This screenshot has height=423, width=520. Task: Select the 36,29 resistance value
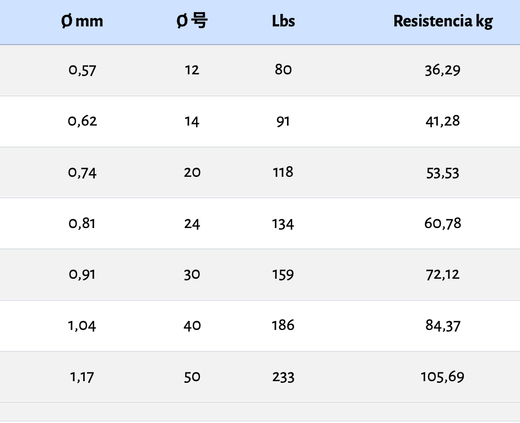443,70
